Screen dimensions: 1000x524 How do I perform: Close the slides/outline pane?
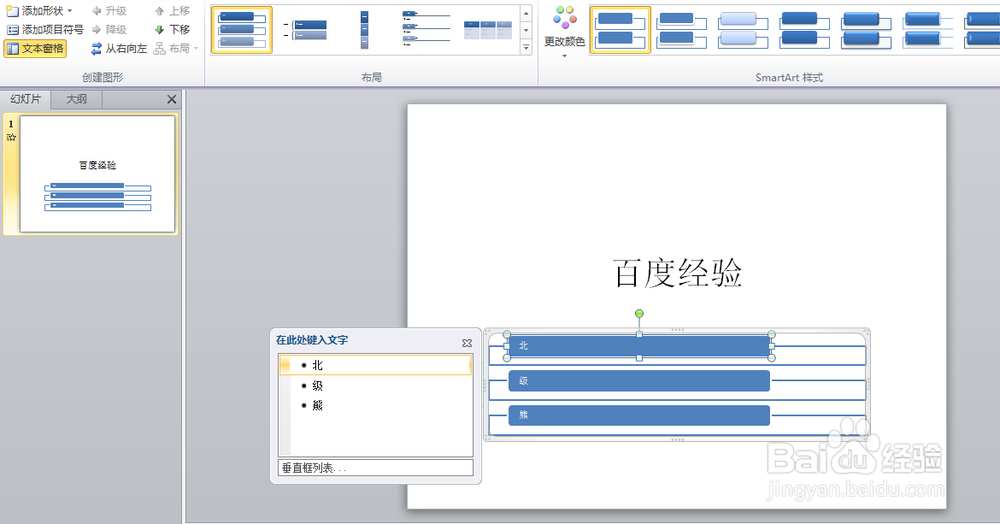tap(172, 99)
